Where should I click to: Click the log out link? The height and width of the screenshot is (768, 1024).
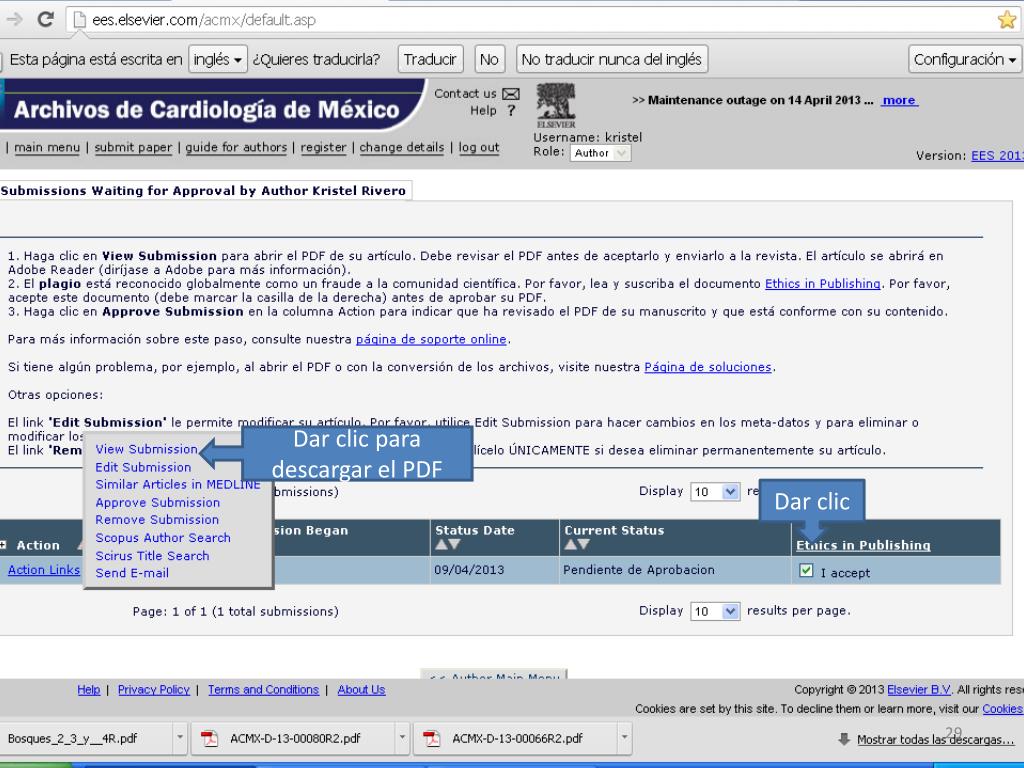(x=479, y=148)
